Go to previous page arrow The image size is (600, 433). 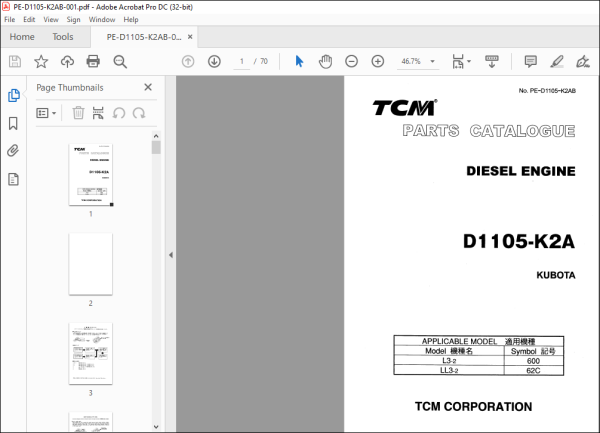[188, 61]
